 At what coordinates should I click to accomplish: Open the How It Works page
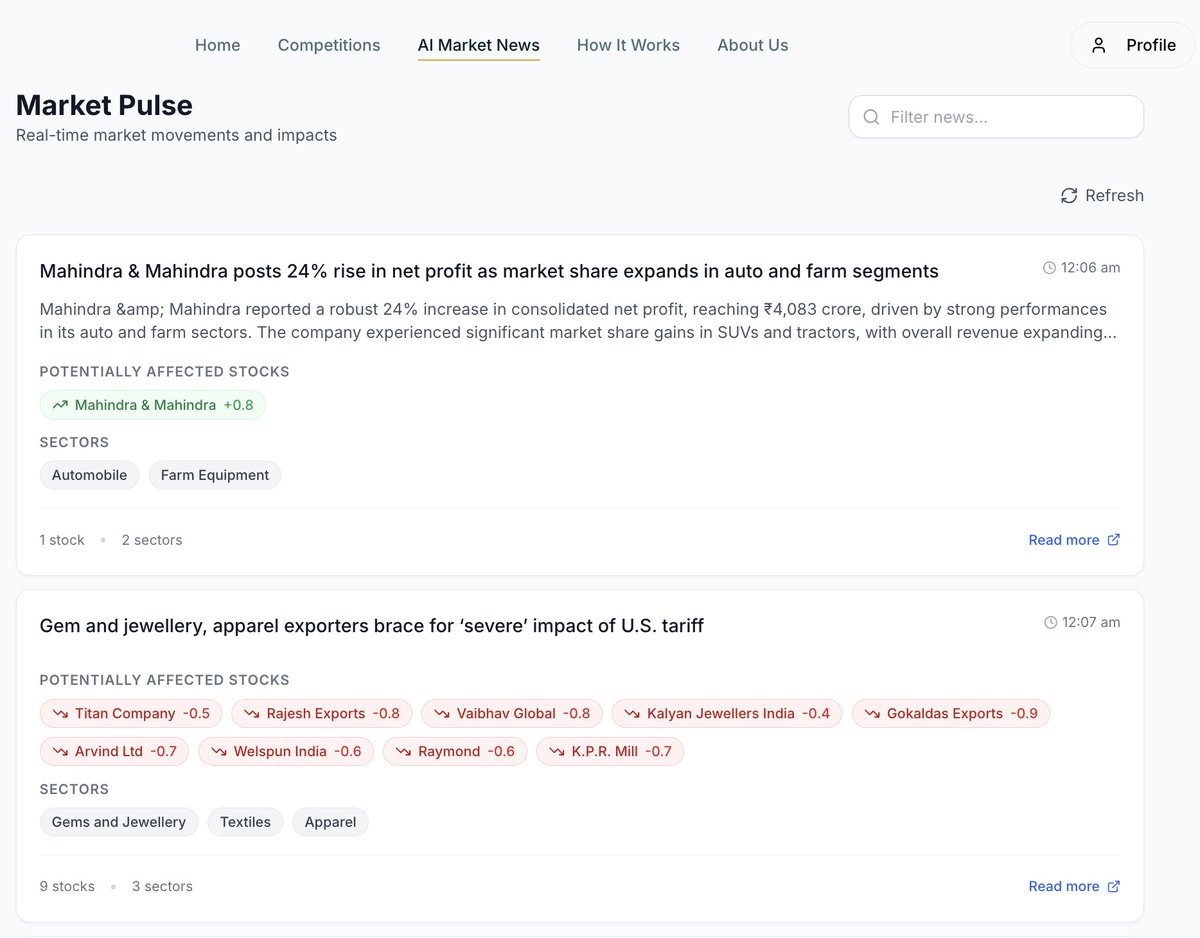628,45
